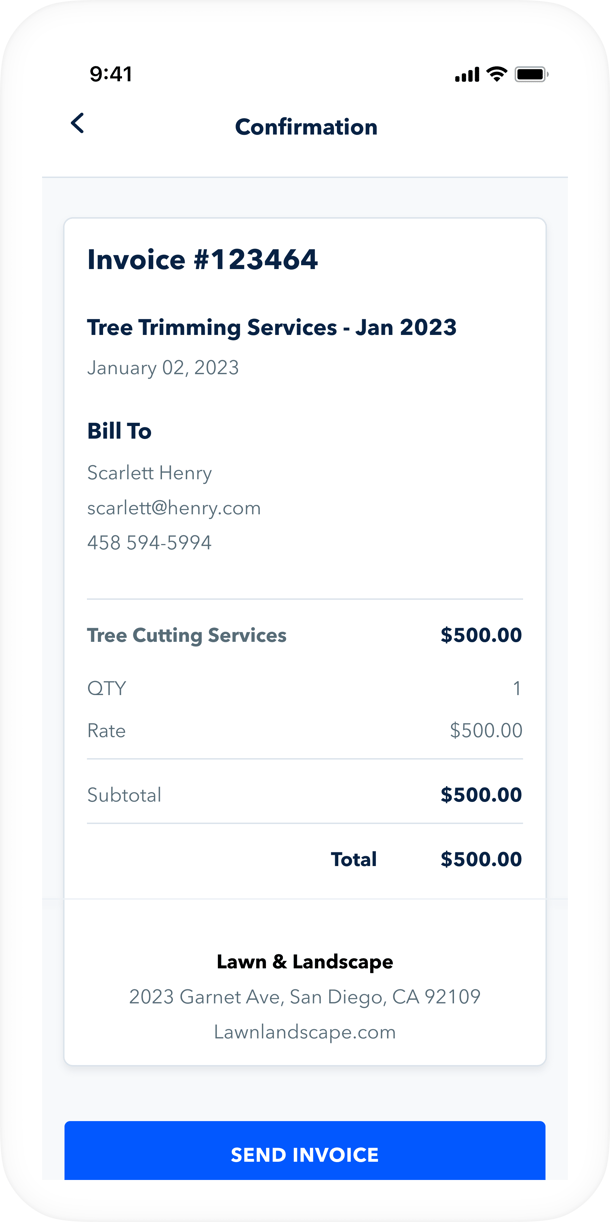Tap the back arrow icon
610x1222 pixels.
(77, 124)
